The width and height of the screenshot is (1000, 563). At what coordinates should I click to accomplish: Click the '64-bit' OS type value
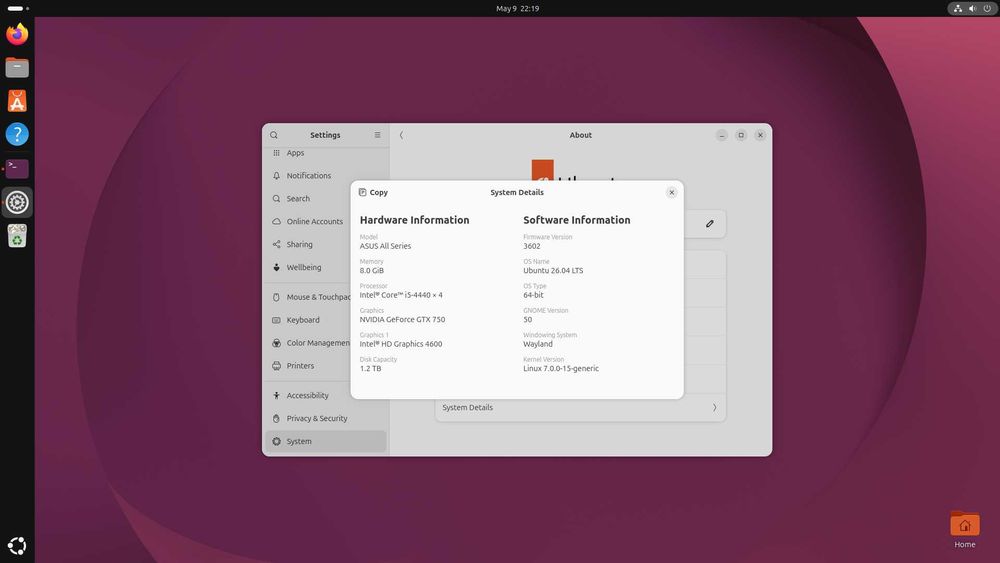click(533, 295)
